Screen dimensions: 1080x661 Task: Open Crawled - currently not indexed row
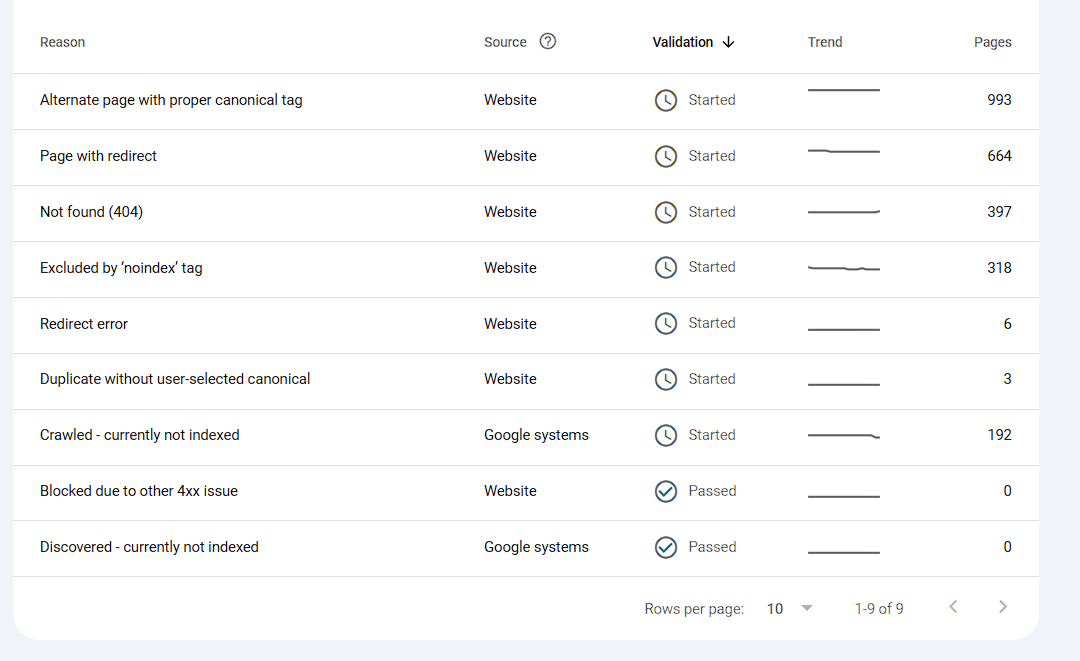click(x=140, y=435)
